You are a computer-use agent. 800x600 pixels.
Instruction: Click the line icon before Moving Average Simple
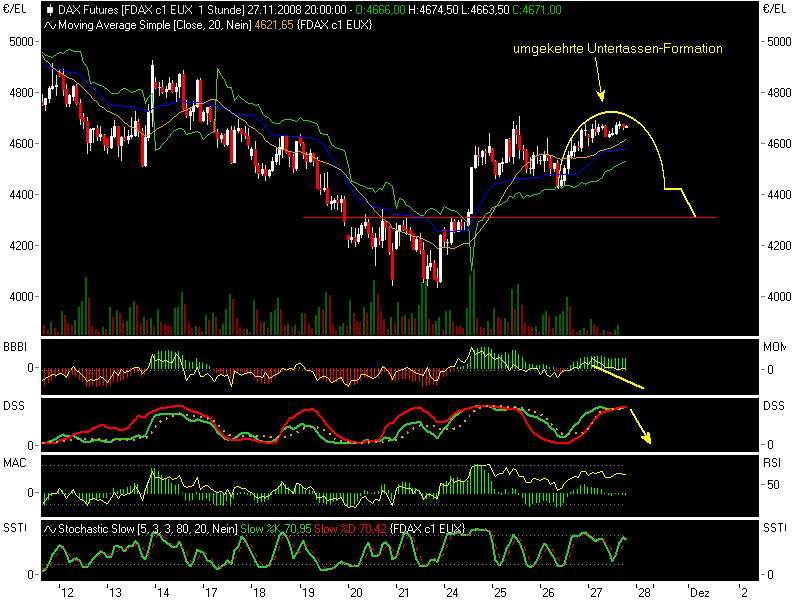(x=50, y=25)
